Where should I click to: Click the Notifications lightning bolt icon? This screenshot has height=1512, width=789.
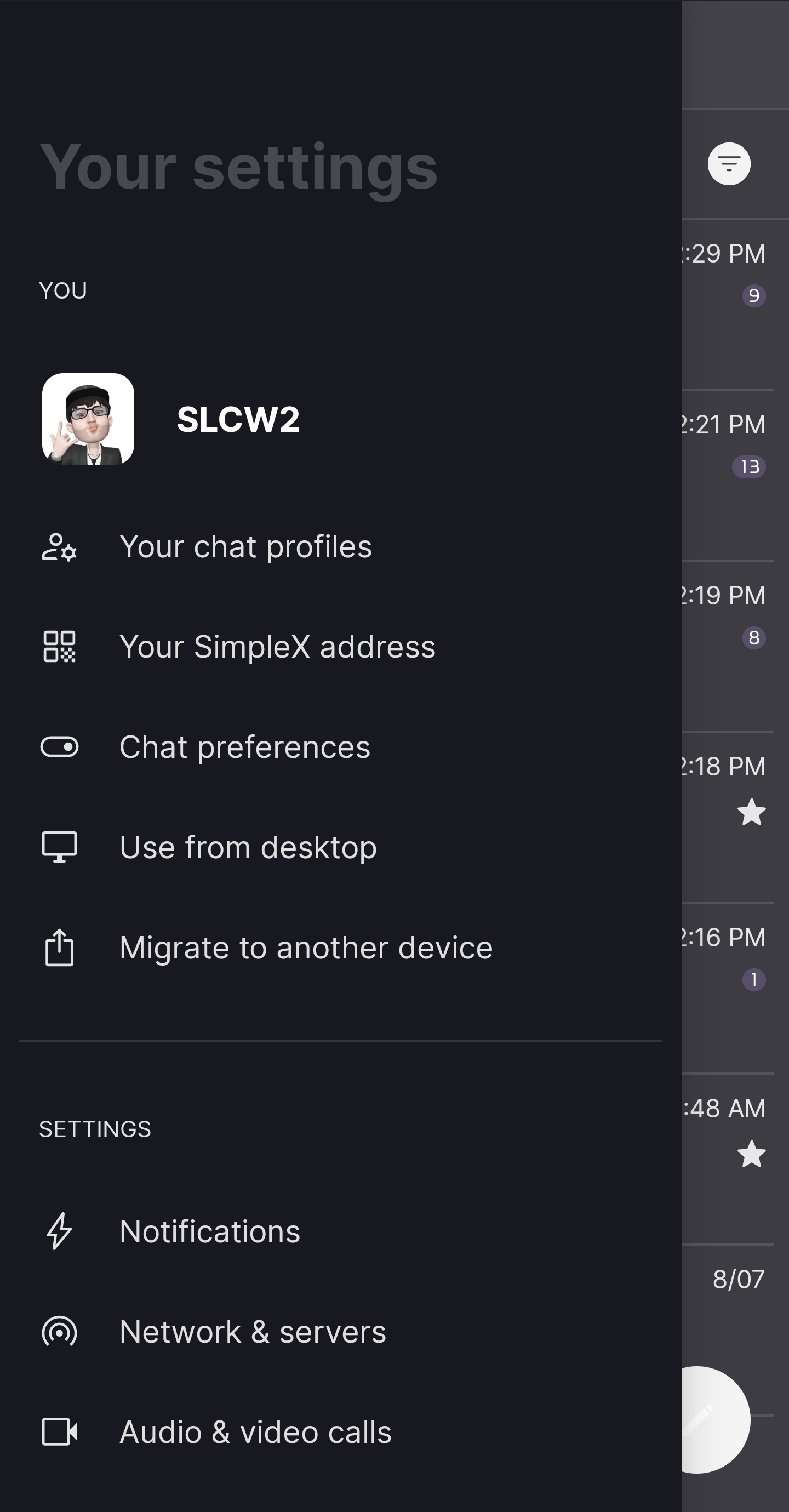[59, 1231]
